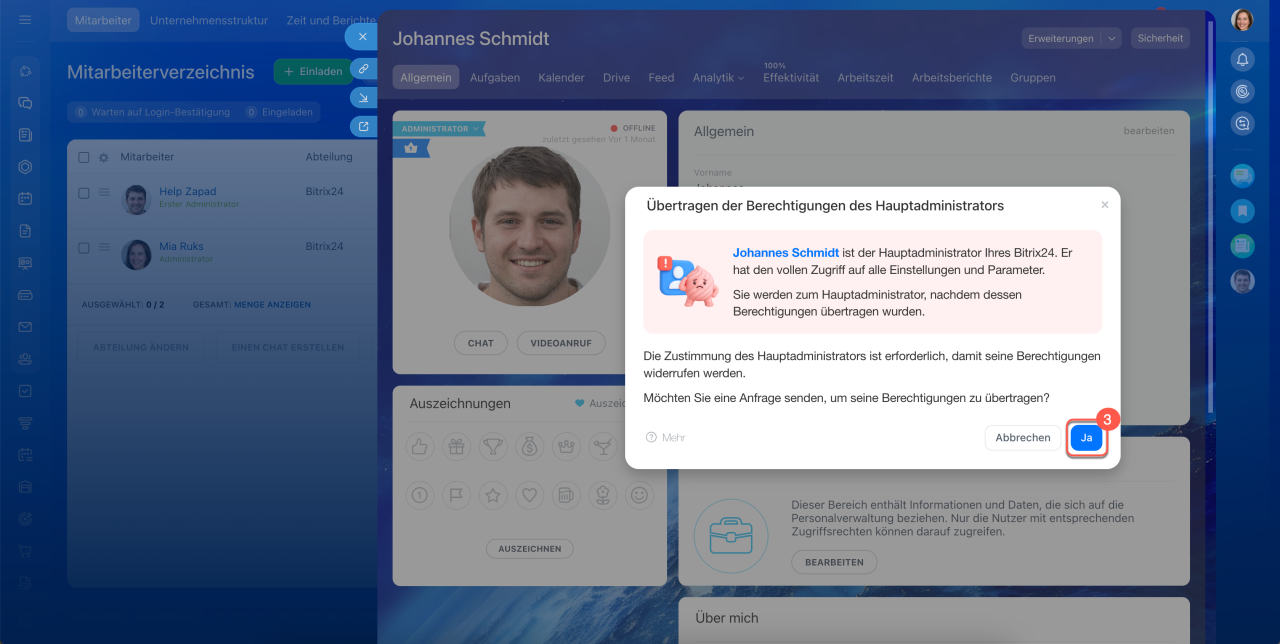Give money bag award
Screen dimensions: 1280x644
coord(529,447)
